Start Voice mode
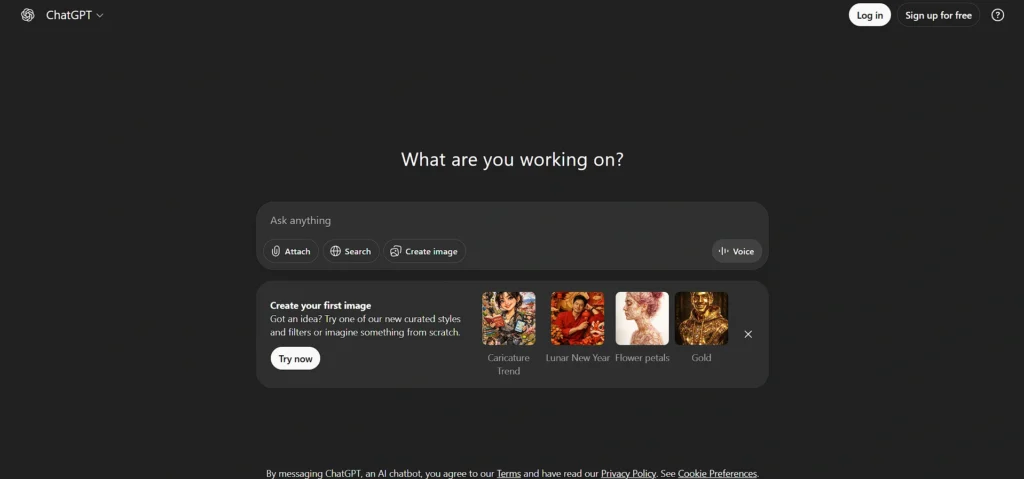The height and width of the screenshot is (479, 1024). (736, 251)
